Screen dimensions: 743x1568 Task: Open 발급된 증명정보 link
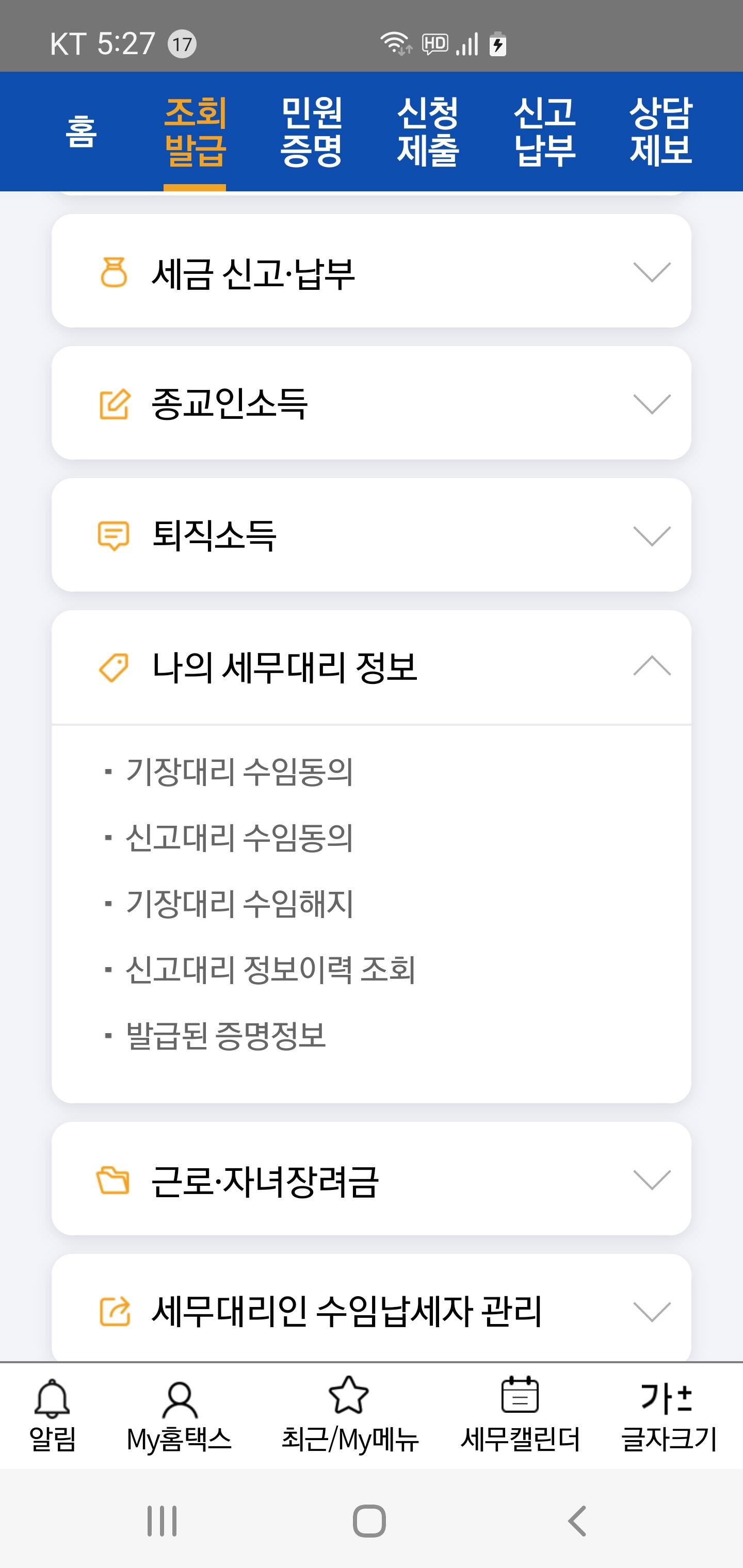pyautogui.click(x=226, y=1035)
